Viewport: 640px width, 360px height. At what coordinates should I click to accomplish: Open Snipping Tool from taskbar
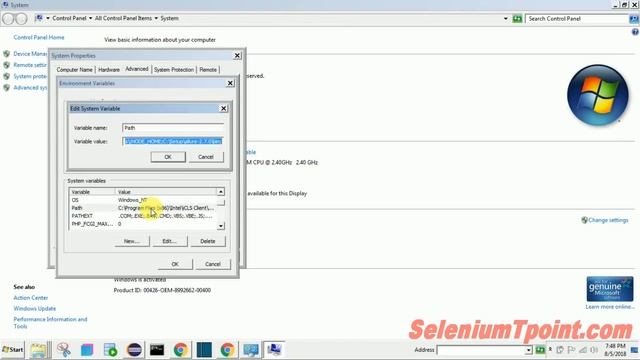tap(63, 350)
